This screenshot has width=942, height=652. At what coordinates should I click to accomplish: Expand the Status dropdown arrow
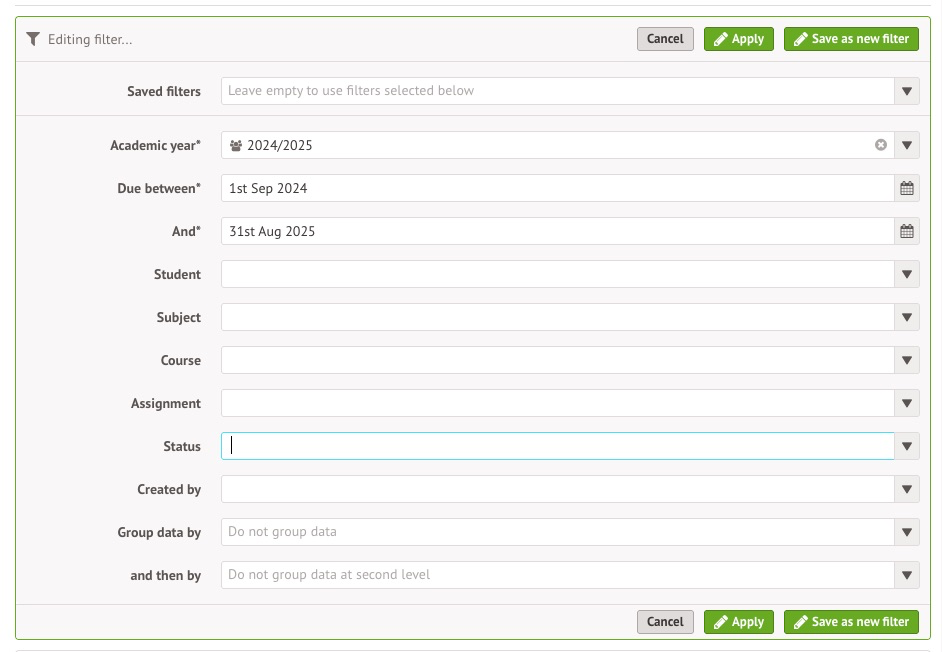[x=906, y=446]
